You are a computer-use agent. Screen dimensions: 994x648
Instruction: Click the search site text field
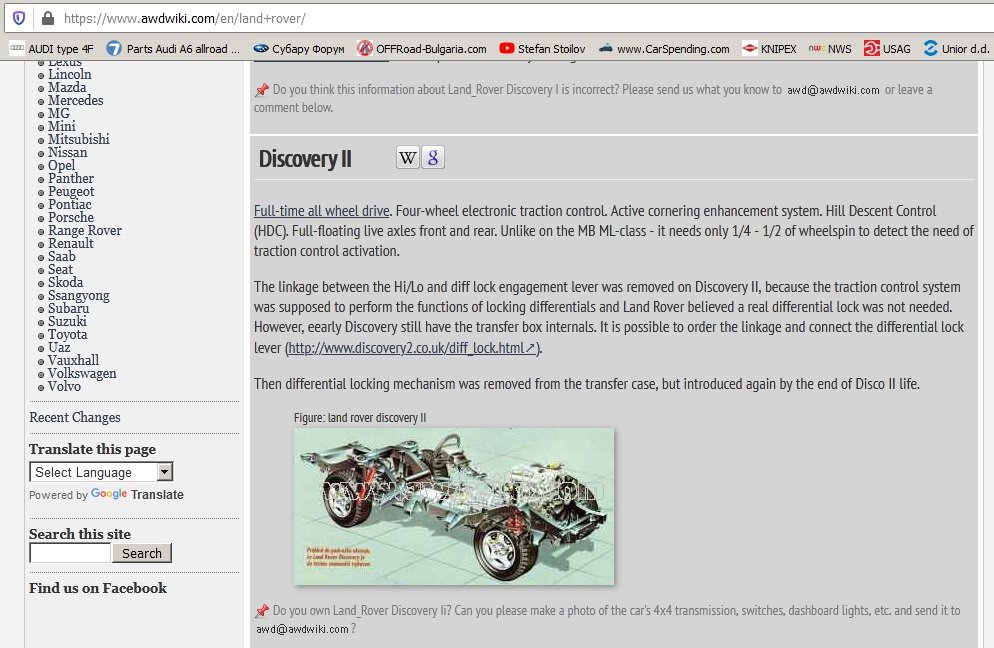point(70,553)
